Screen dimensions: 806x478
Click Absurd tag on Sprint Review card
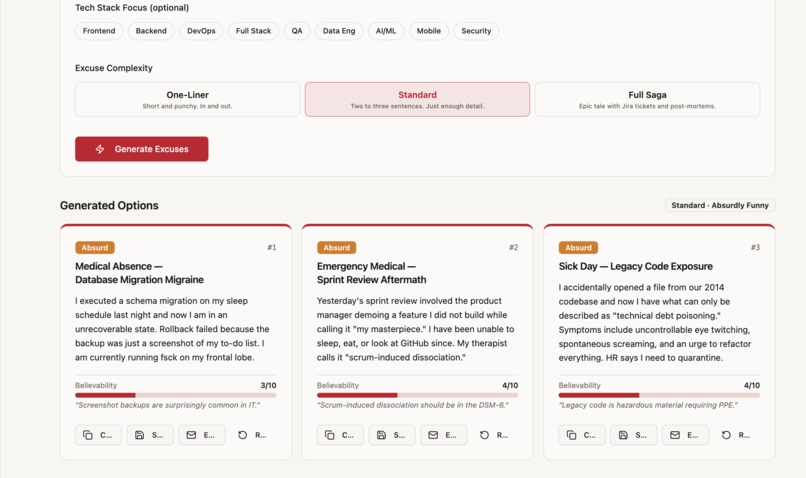tap(337, 248)
